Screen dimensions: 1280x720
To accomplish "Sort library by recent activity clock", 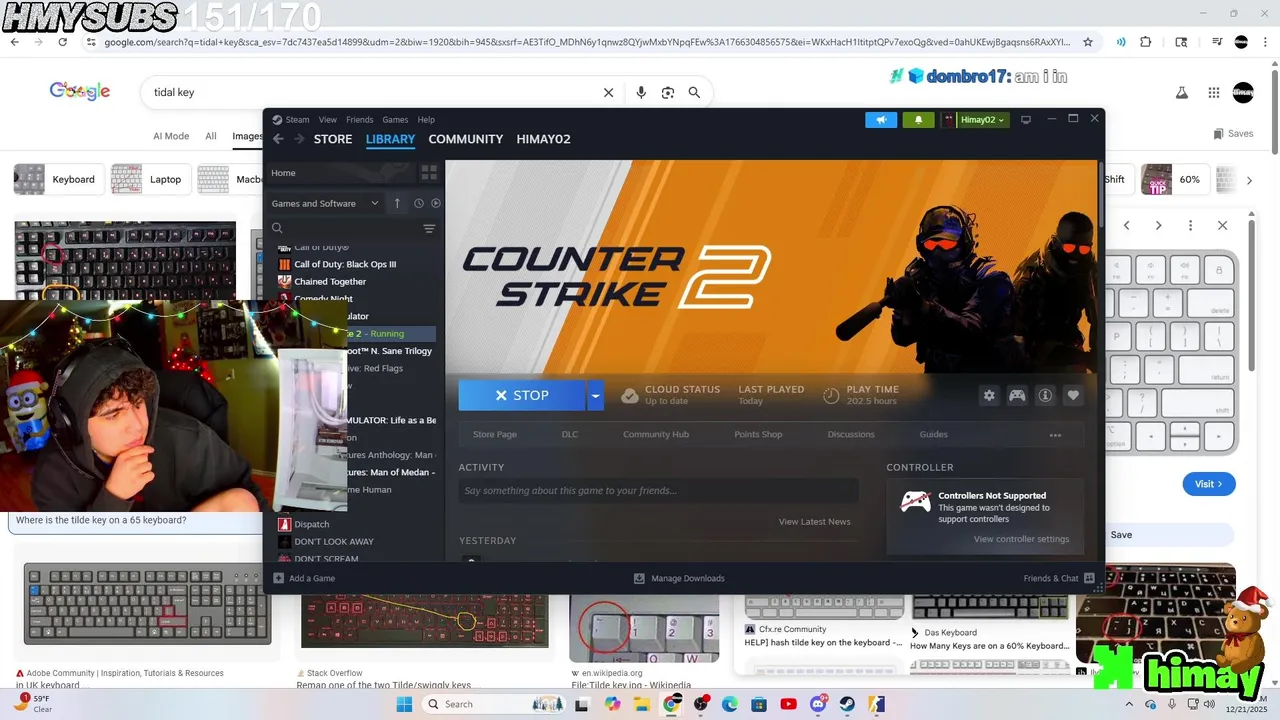I will point(418,203).
